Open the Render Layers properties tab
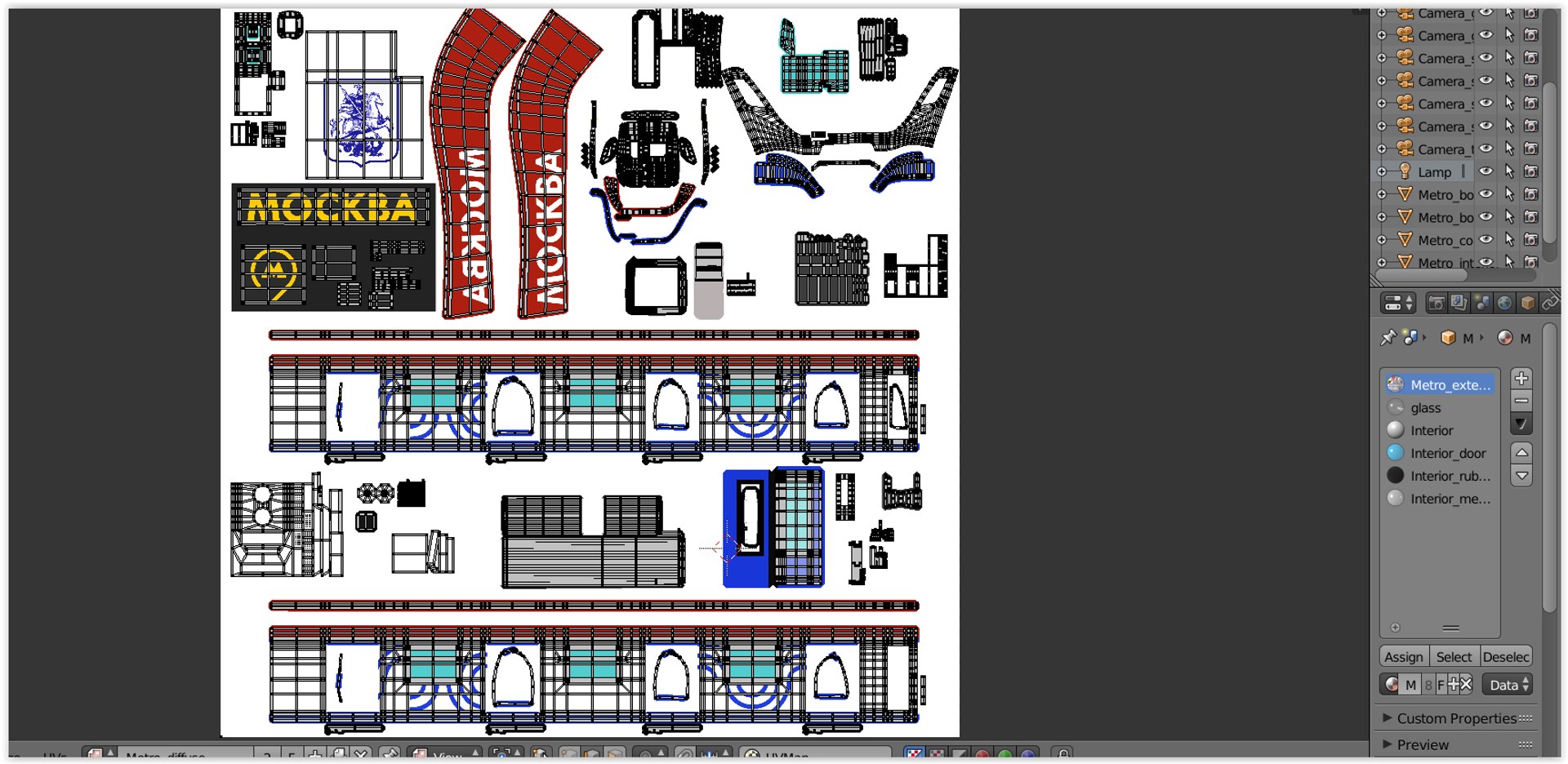1568x764 pixels. [x=1459, y=303]
